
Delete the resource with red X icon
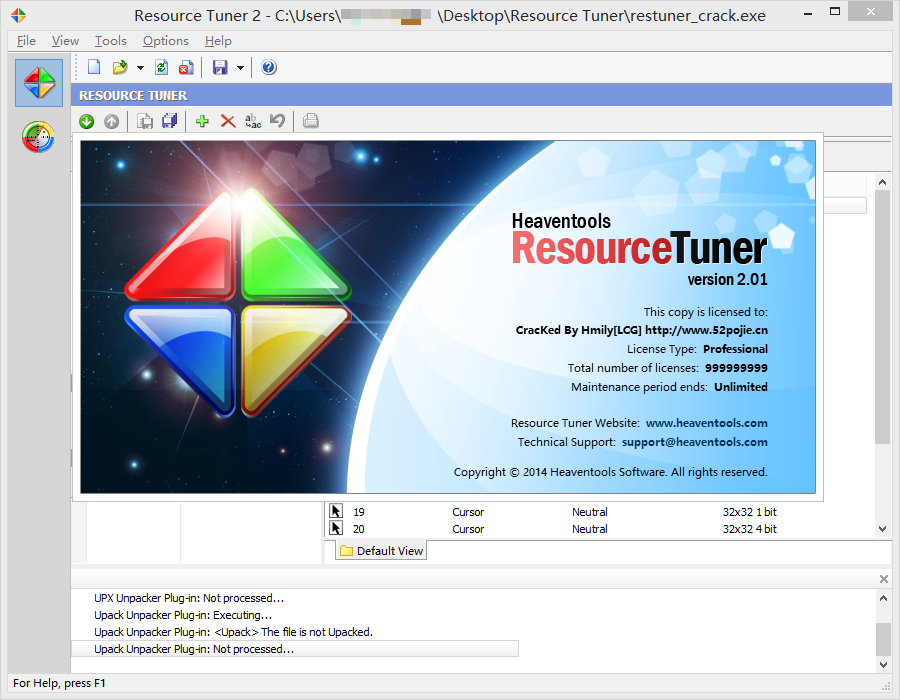click(228, 121)
